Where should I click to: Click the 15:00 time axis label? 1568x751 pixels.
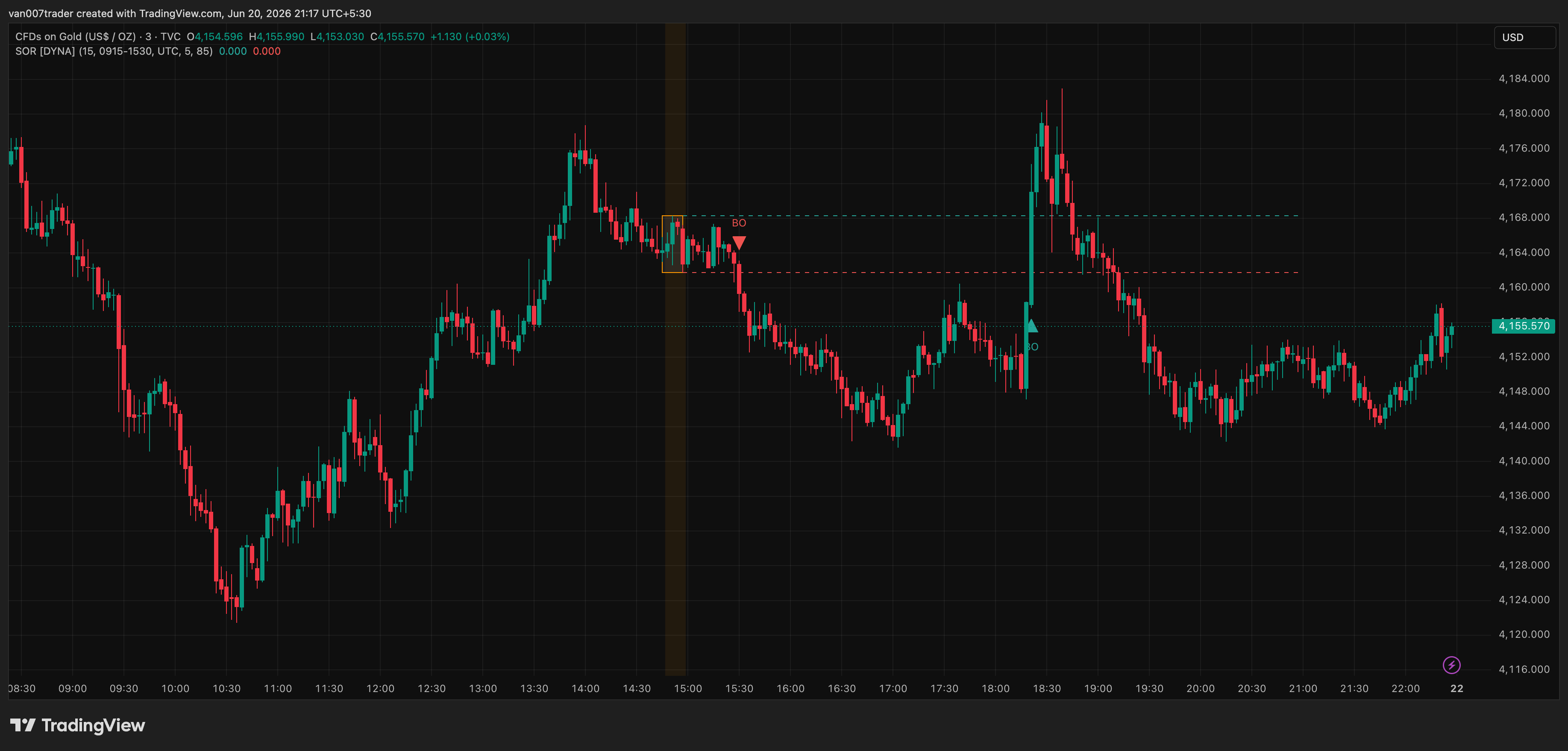(x=688, y=688)
